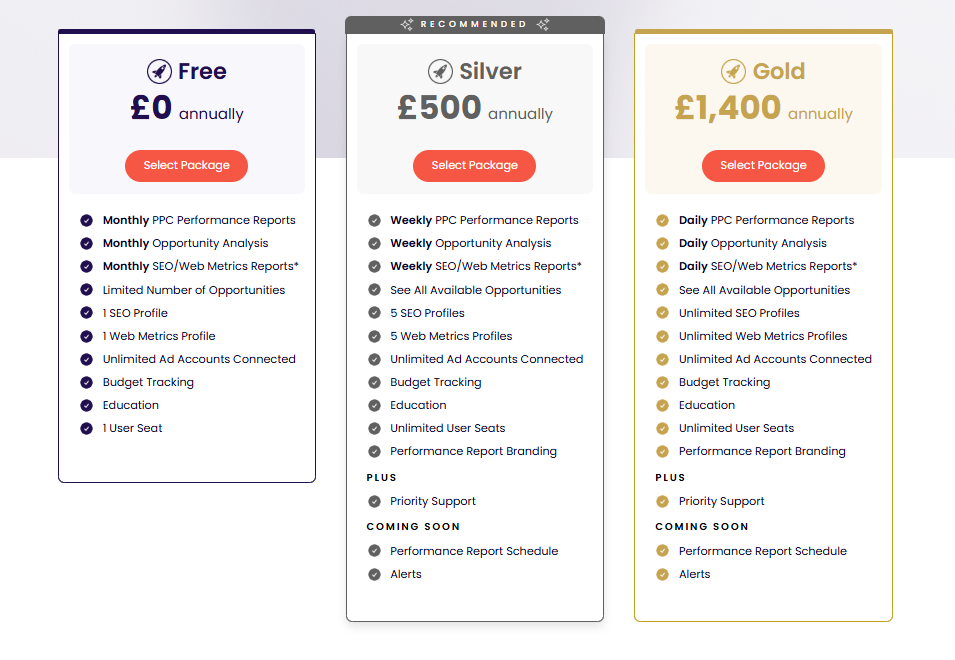Click gold checkmark beside Alerts
The width and height of the screenshot is (955, 660).
(663, 575)
